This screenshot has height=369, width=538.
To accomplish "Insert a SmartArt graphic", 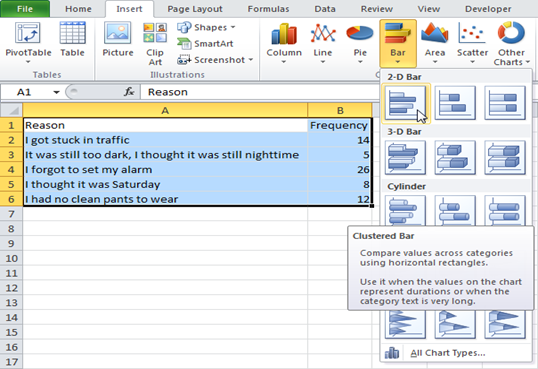I will click(205, 44).
